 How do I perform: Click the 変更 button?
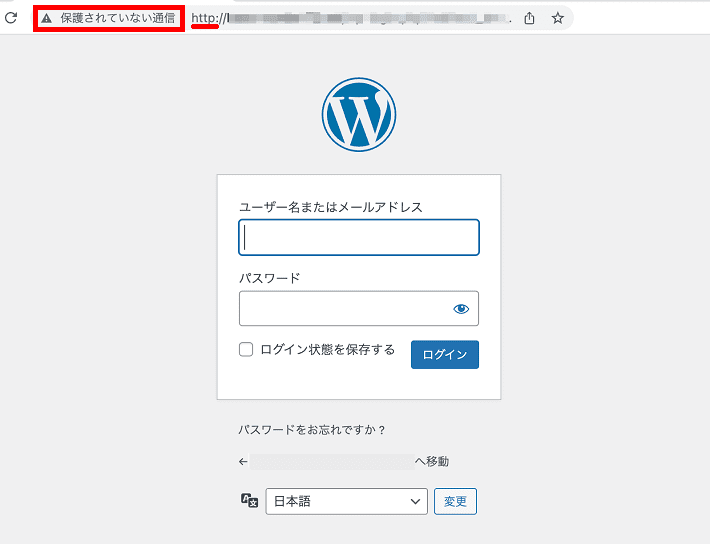click(455, 501)
